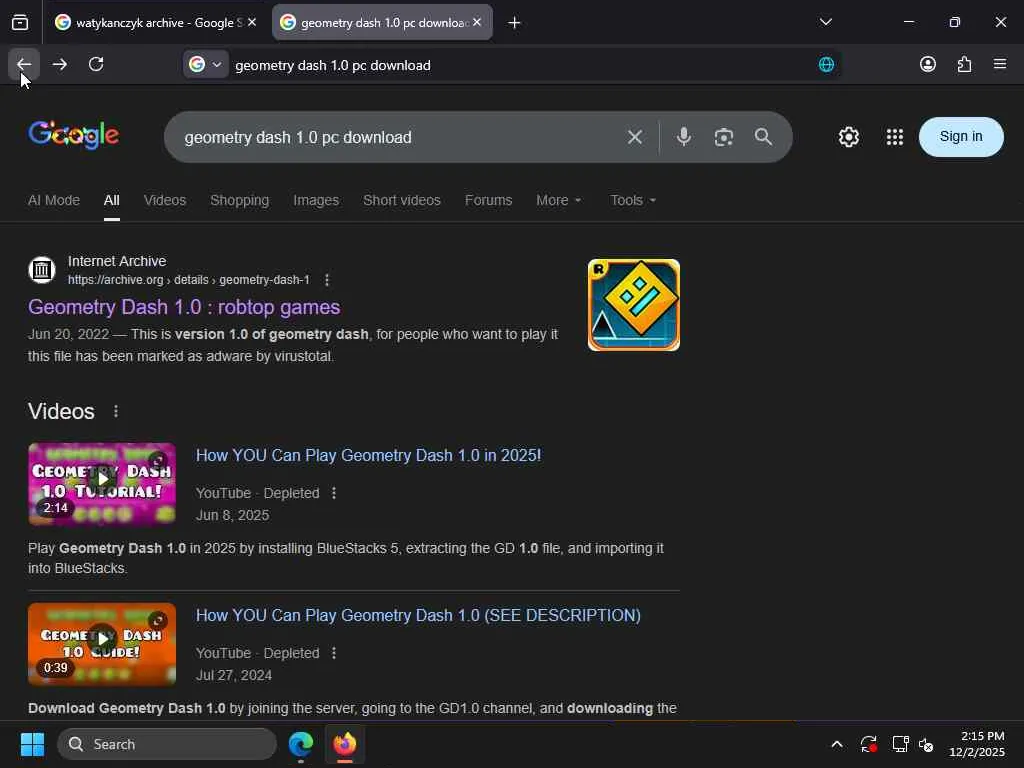Open How YOU Can Play Geometry Dash 1.0 in 2025 link
The width and height of the screenshot is (1024, 768).
(368, 455)
